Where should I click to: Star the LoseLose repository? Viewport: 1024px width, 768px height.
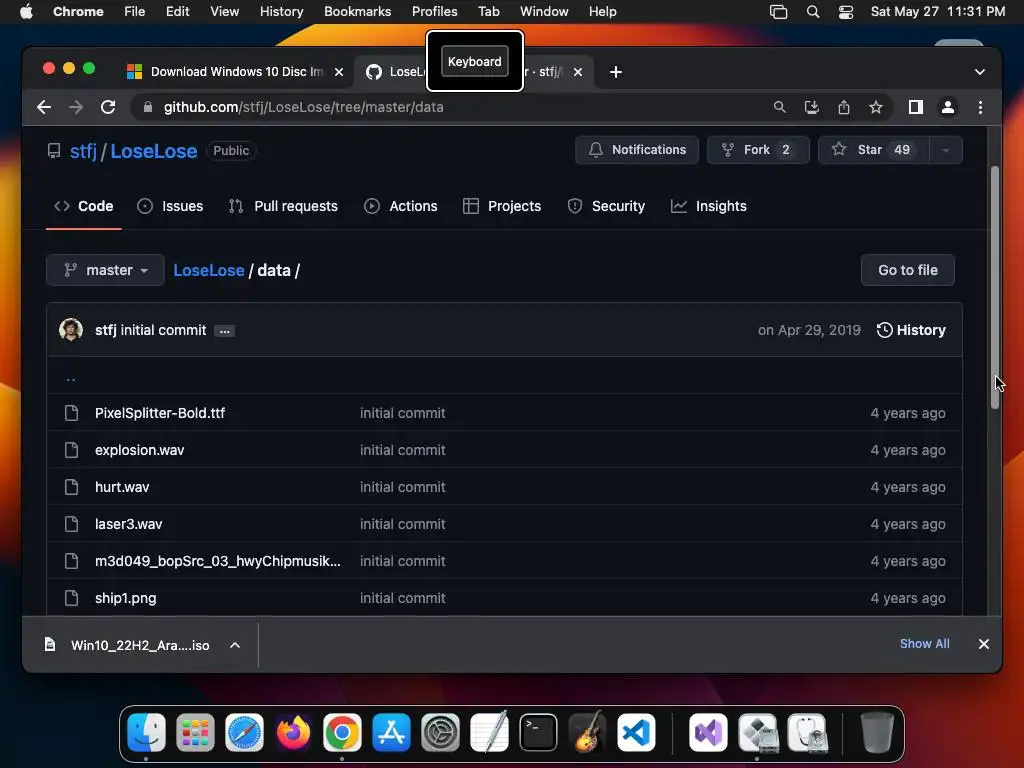click(x=873, y=150)
